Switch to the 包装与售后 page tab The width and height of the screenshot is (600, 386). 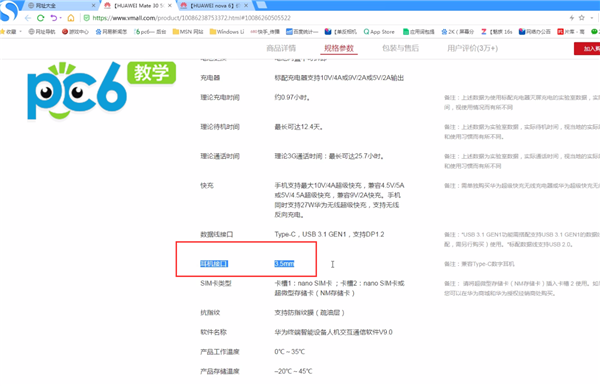400,48
